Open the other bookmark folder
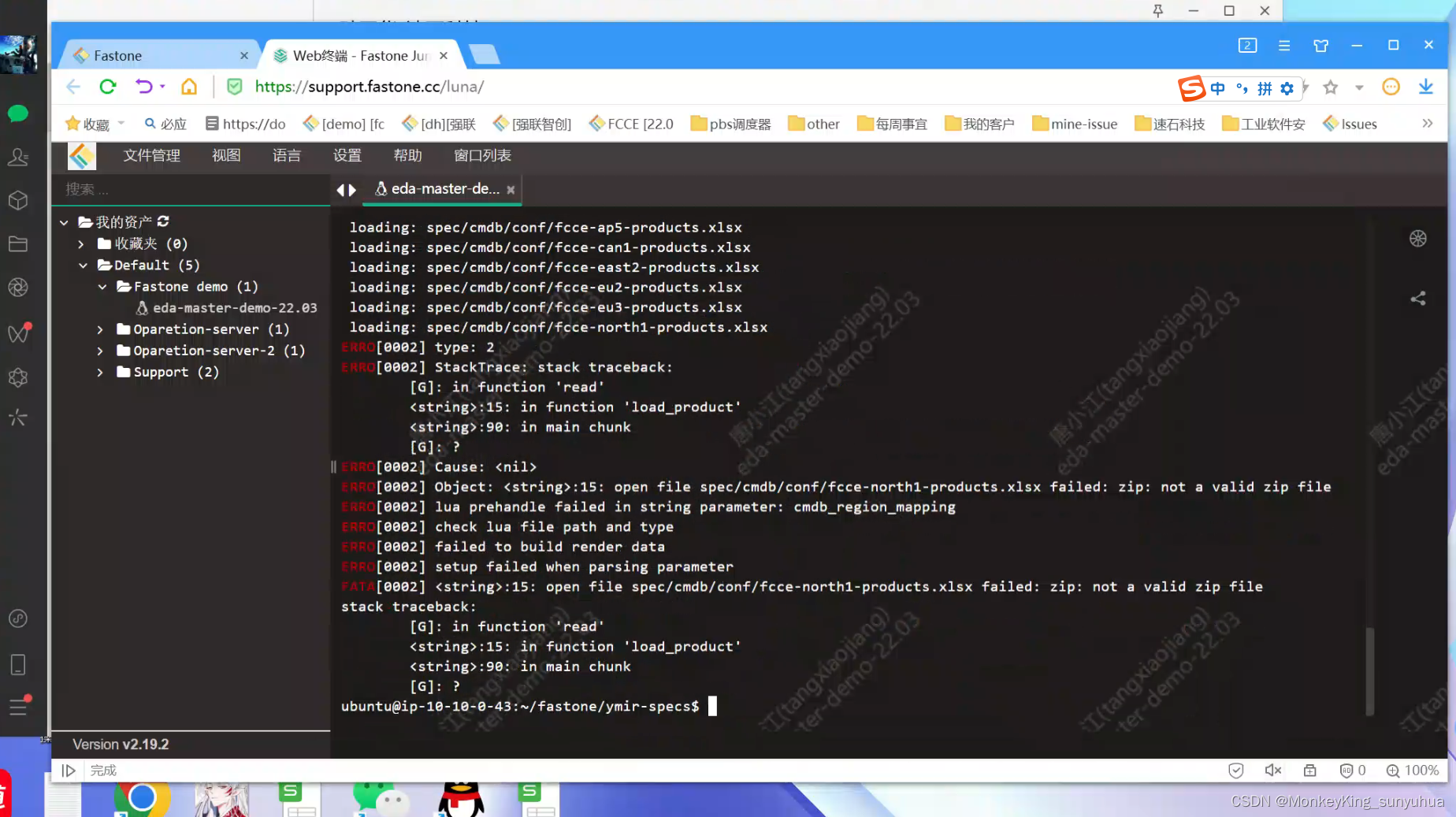The image size is (1456, 817). pos(814,124)
